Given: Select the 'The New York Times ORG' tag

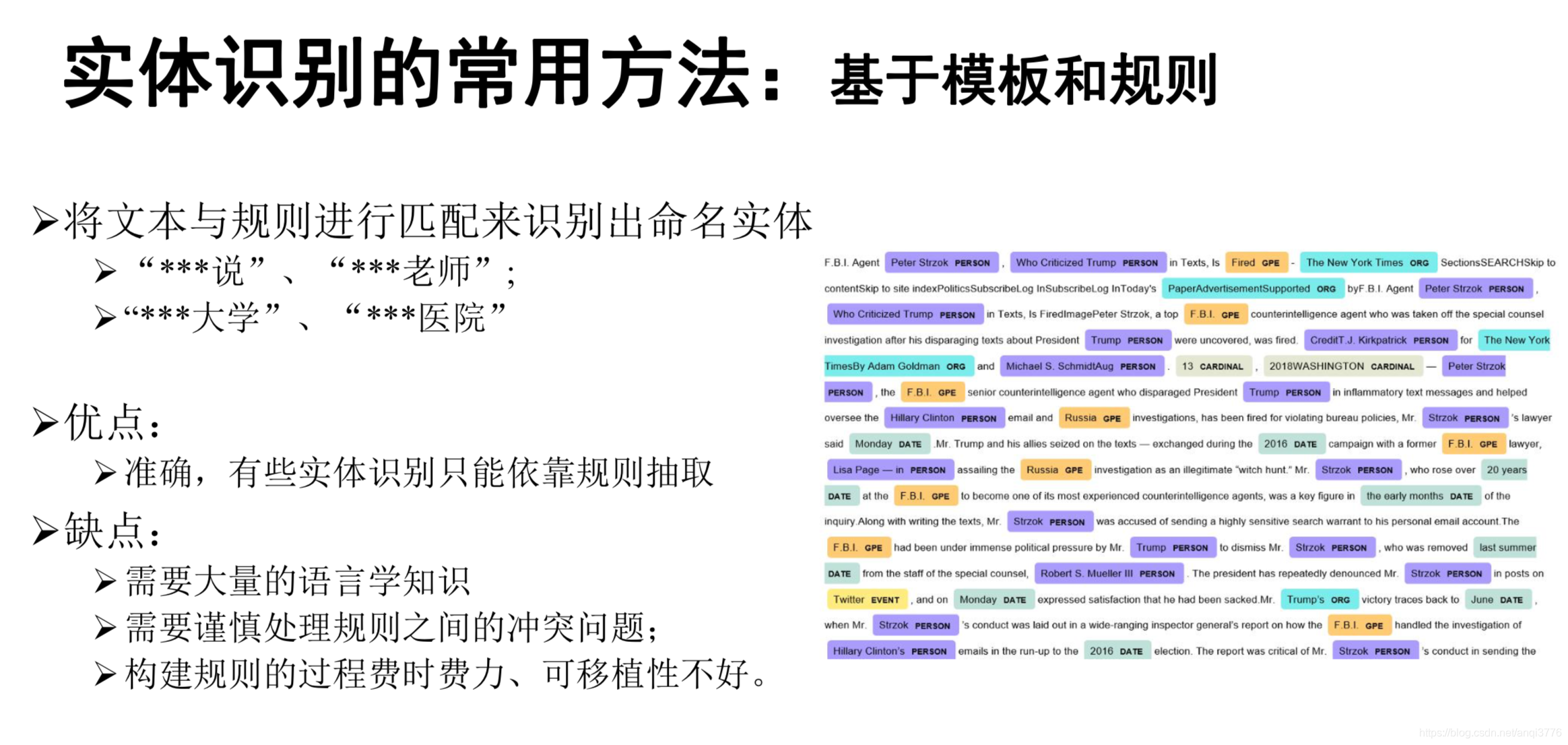Looking at the screenshot, I should pos(1368,262).
